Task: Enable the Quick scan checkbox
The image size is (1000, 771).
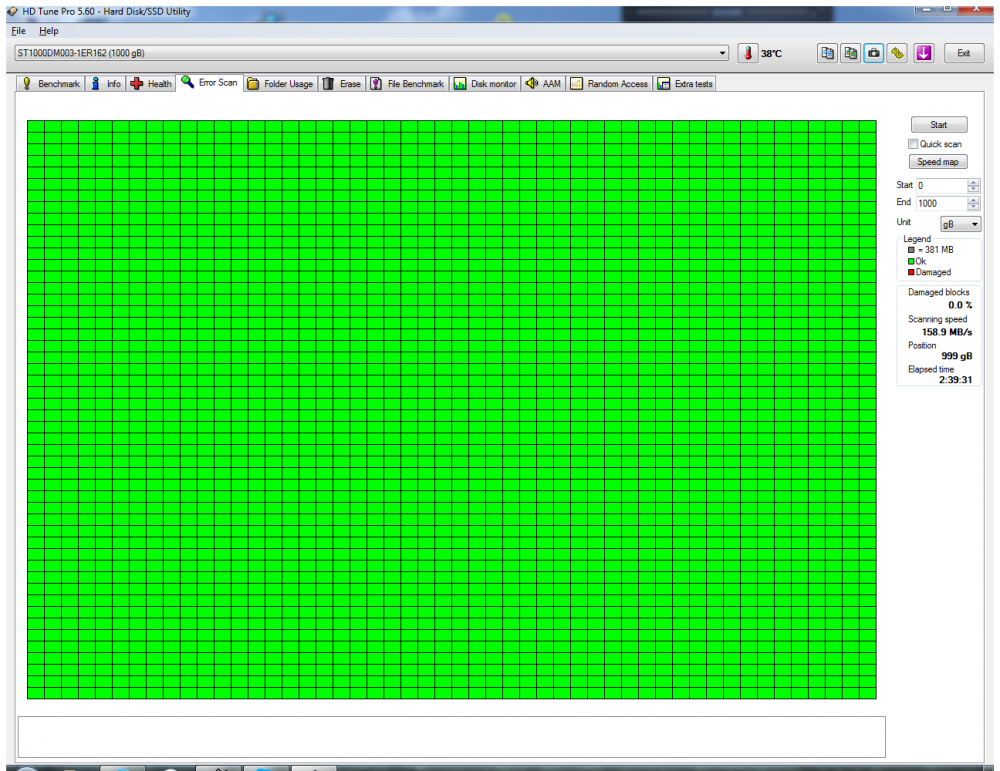Action: tap(912, 143)
